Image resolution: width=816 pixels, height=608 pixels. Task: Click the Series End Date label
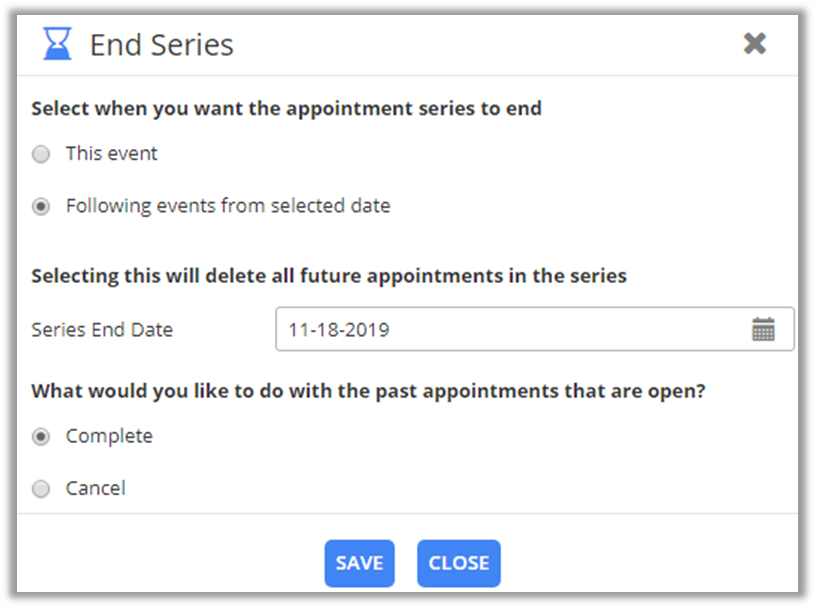[x=102, y=330]
